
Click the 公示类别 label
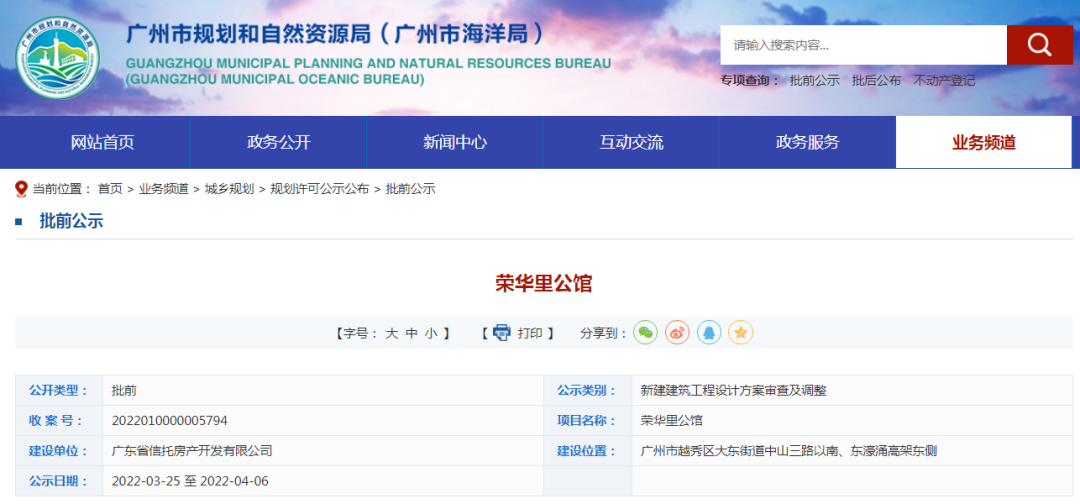point(587,390)
